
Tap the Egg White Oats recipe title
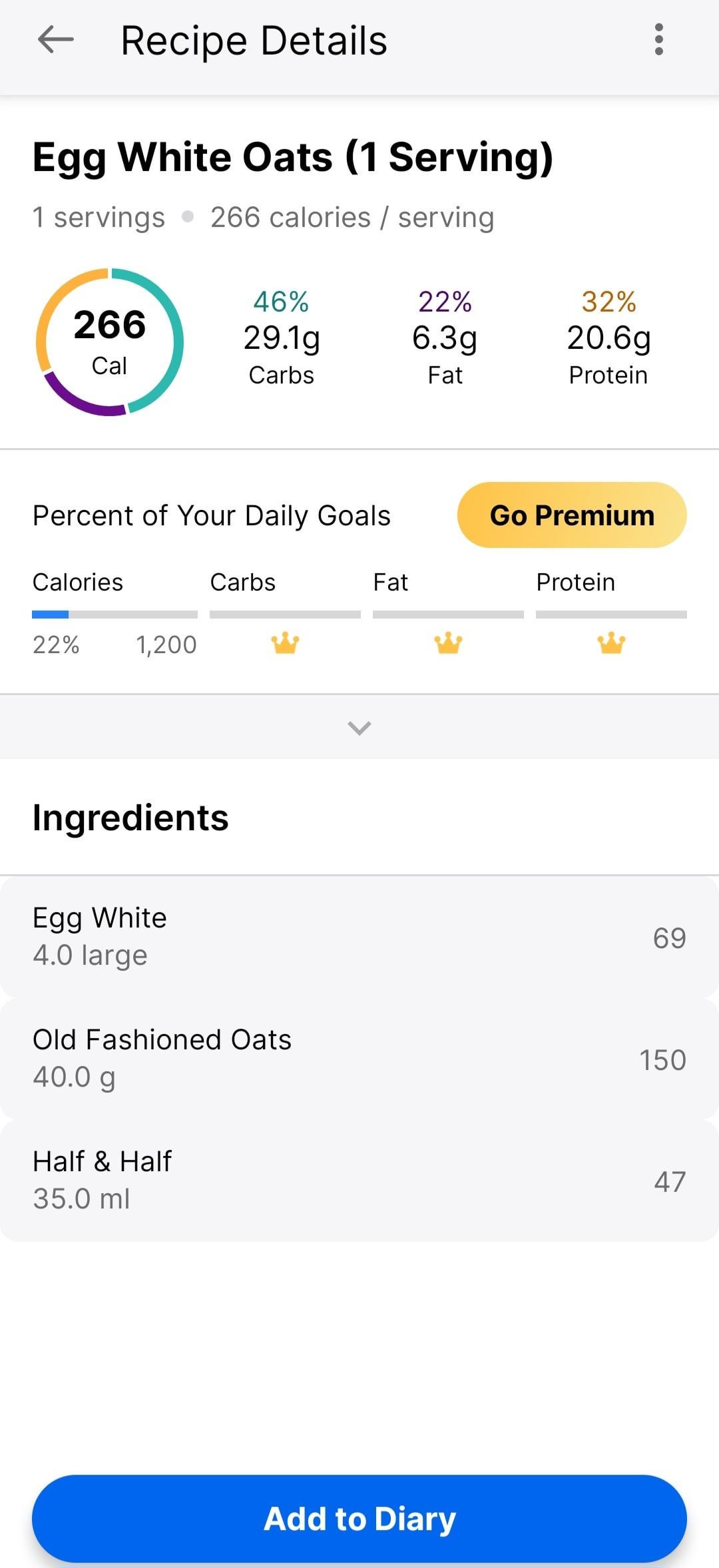pos(293,158)
